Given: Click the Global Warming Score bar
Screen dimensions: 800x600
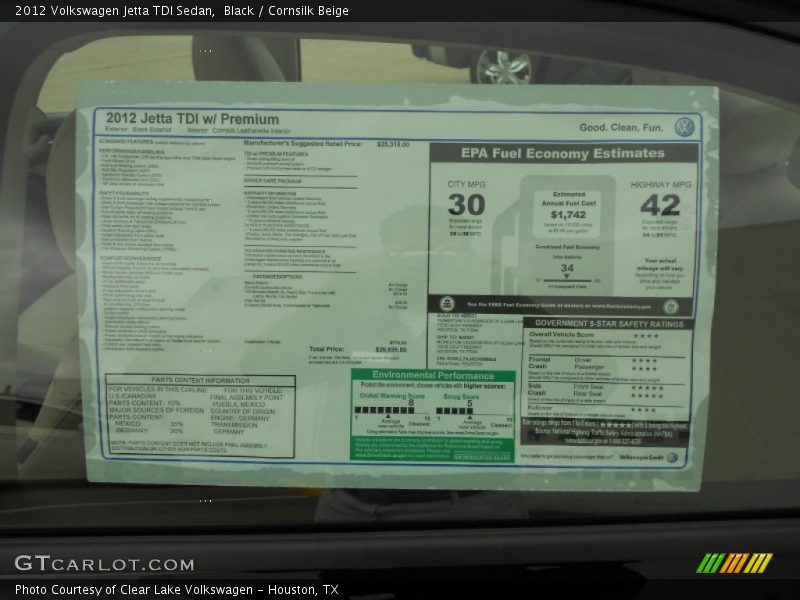Looking at the screenshot, I should [384, 410].
